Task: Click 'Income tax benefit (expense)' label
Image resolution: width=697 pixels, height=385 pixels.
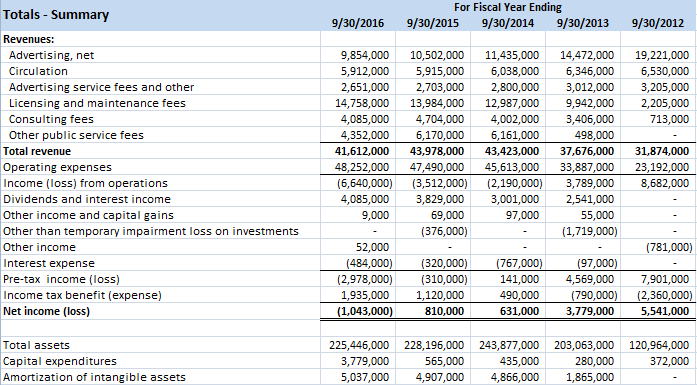Action: (82, 295)
